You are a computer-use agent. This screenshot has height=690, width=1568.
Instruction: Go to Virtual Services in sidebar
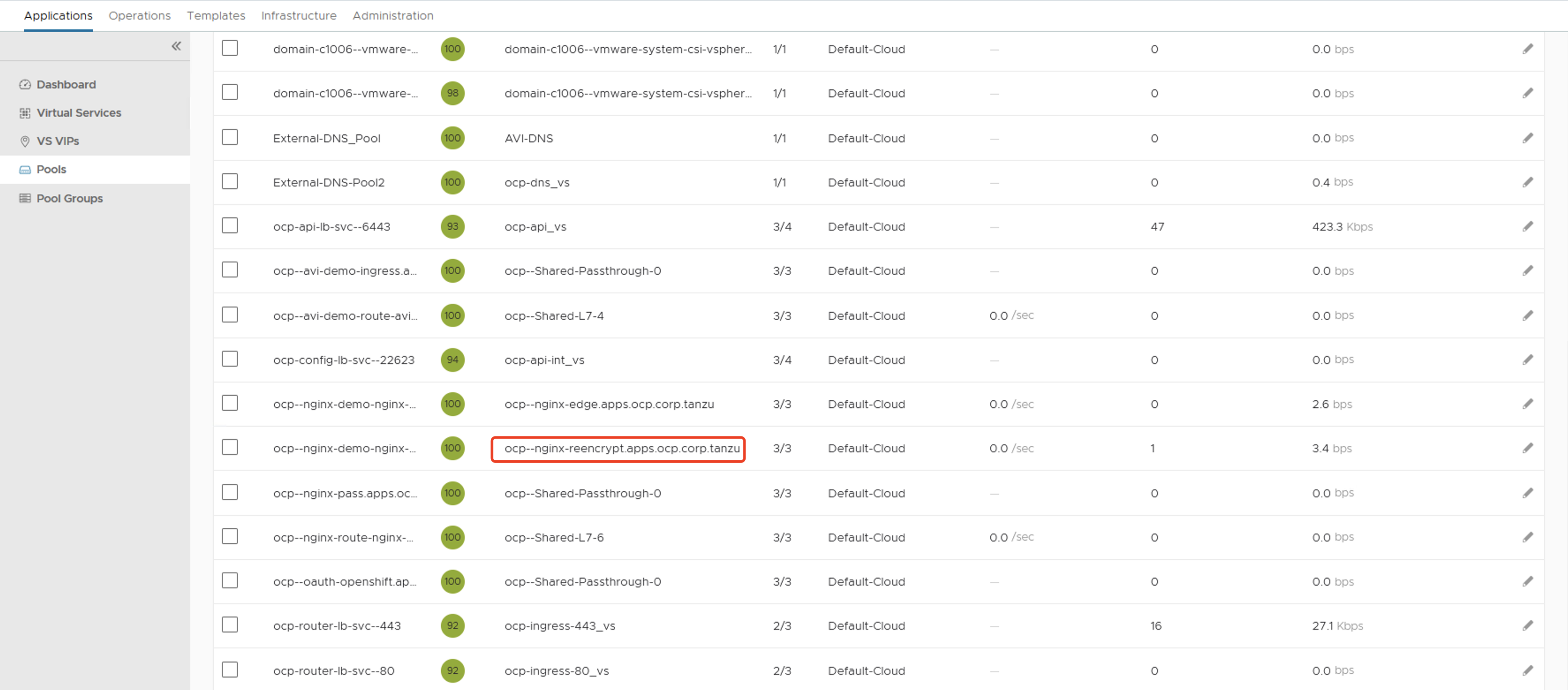point(78,113)
